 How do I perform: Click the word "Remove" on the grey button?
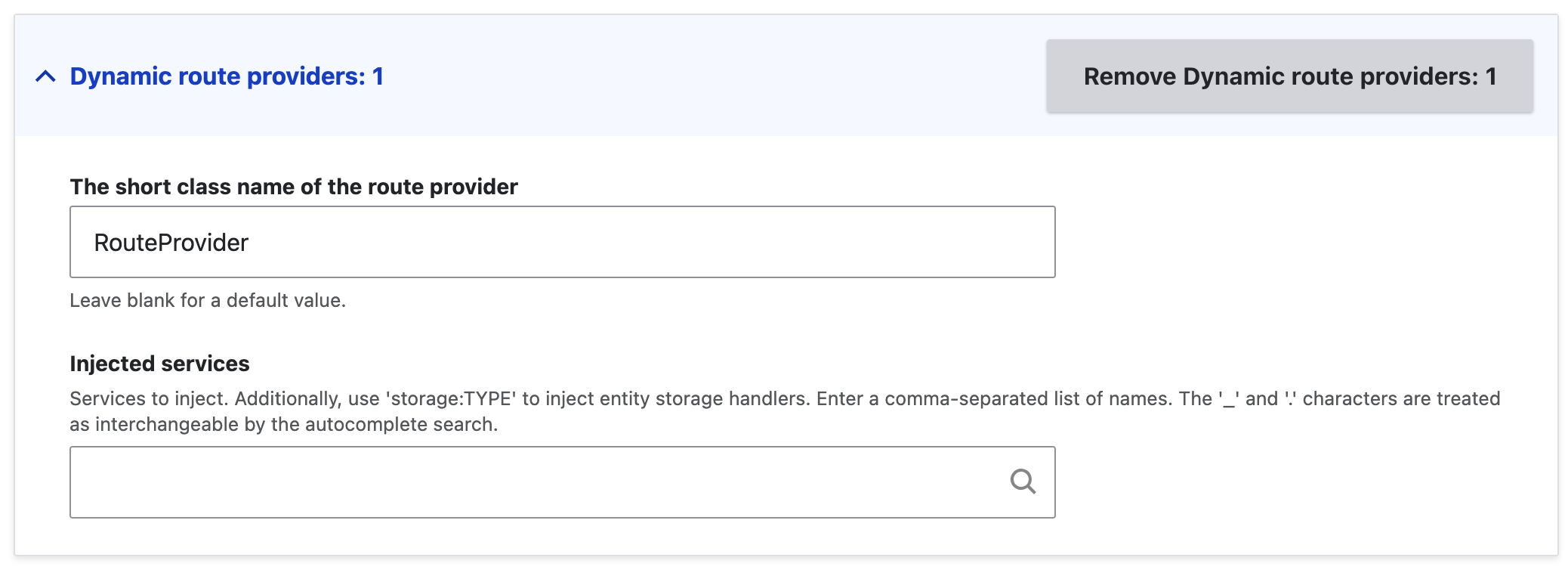pos(1129,76)
